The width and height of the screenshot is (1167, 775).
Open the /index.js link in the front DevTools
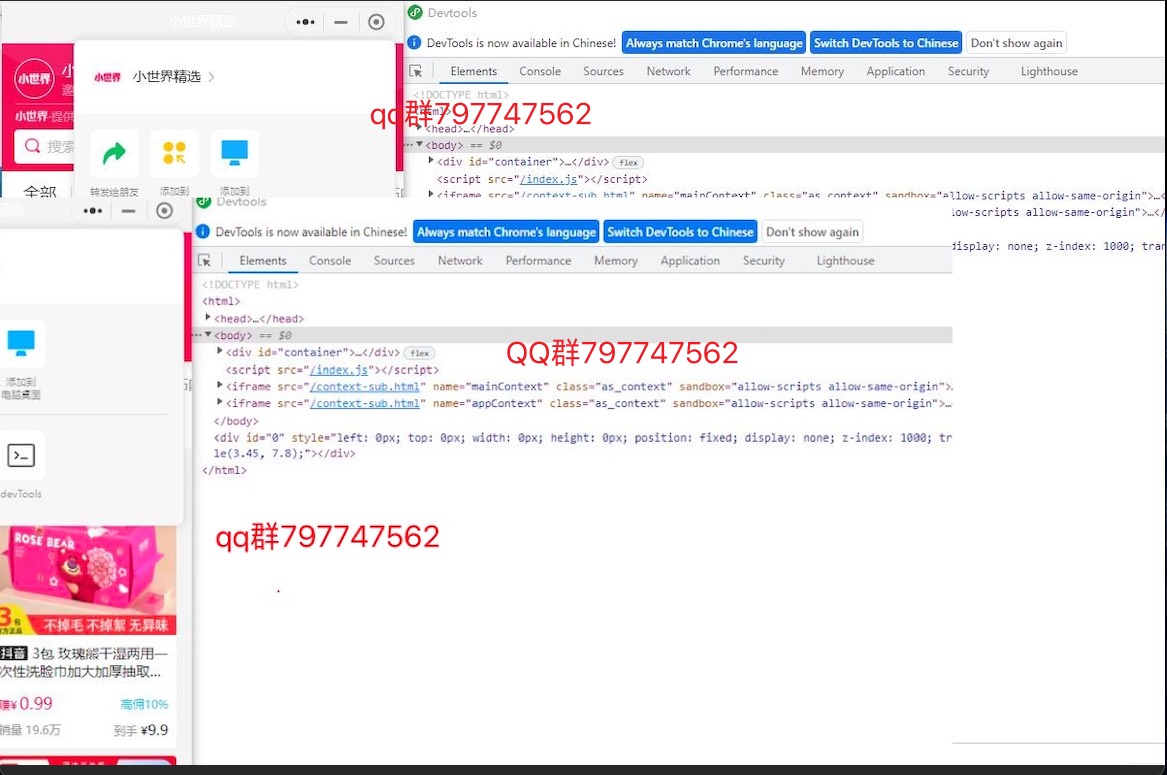click(339, 370)
